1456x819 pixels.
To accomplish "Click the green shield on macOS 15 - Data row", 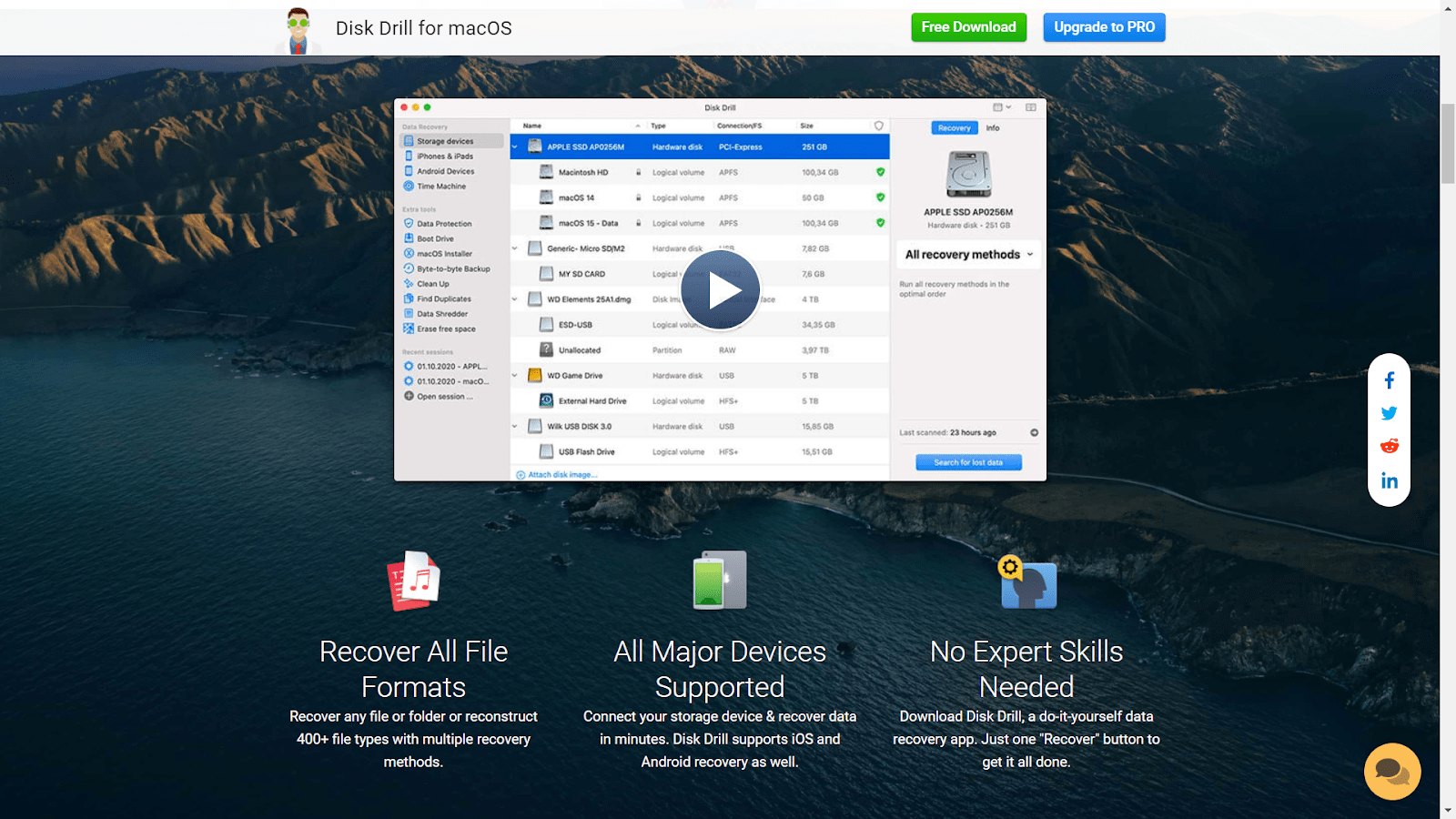I will tap(880, 223).
